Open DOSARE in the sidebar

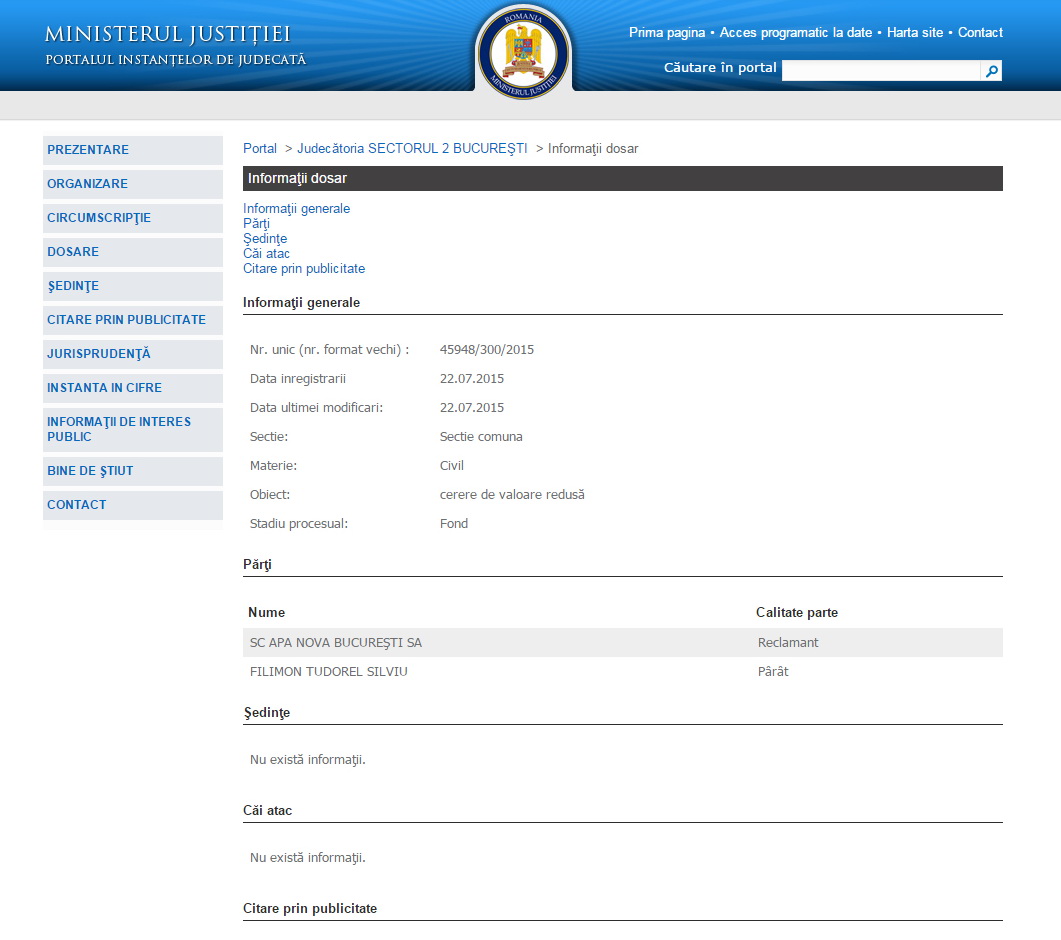pyautogui.click(x=73, y=252)
